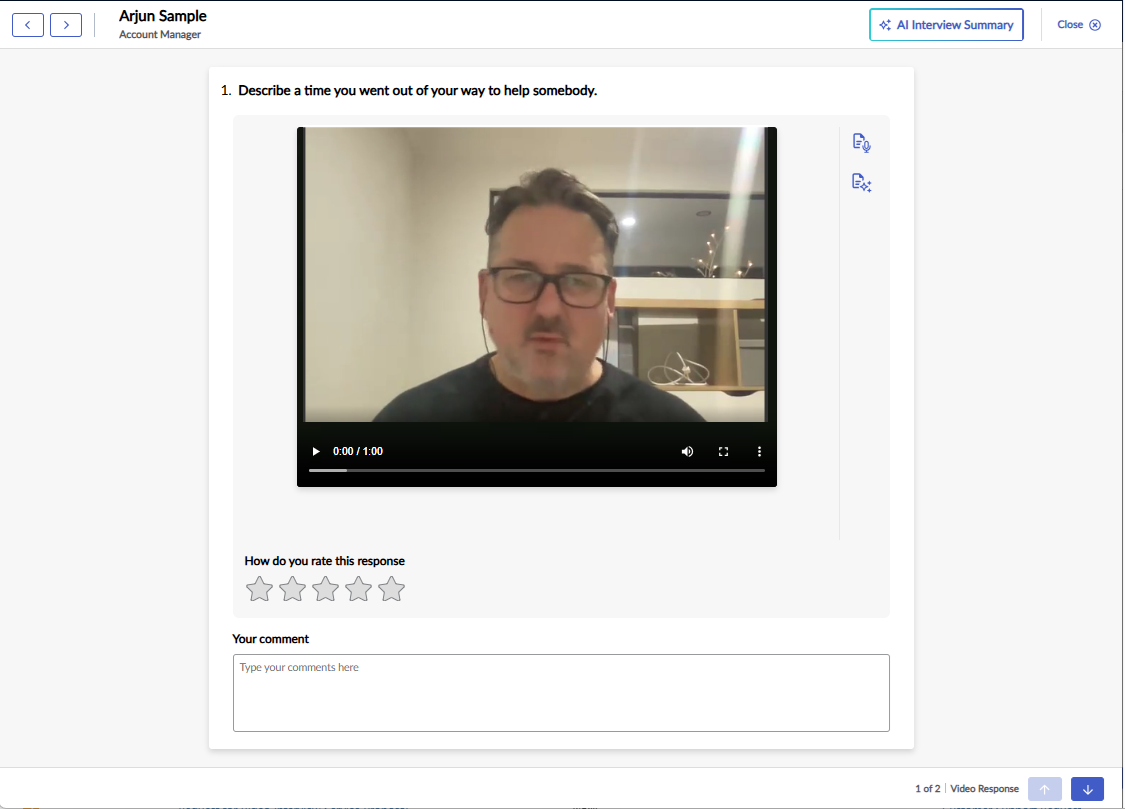Screen dimensions: 1125x809
Task: Go to next candidate with right chevron
Action: (x=66, y=25)
